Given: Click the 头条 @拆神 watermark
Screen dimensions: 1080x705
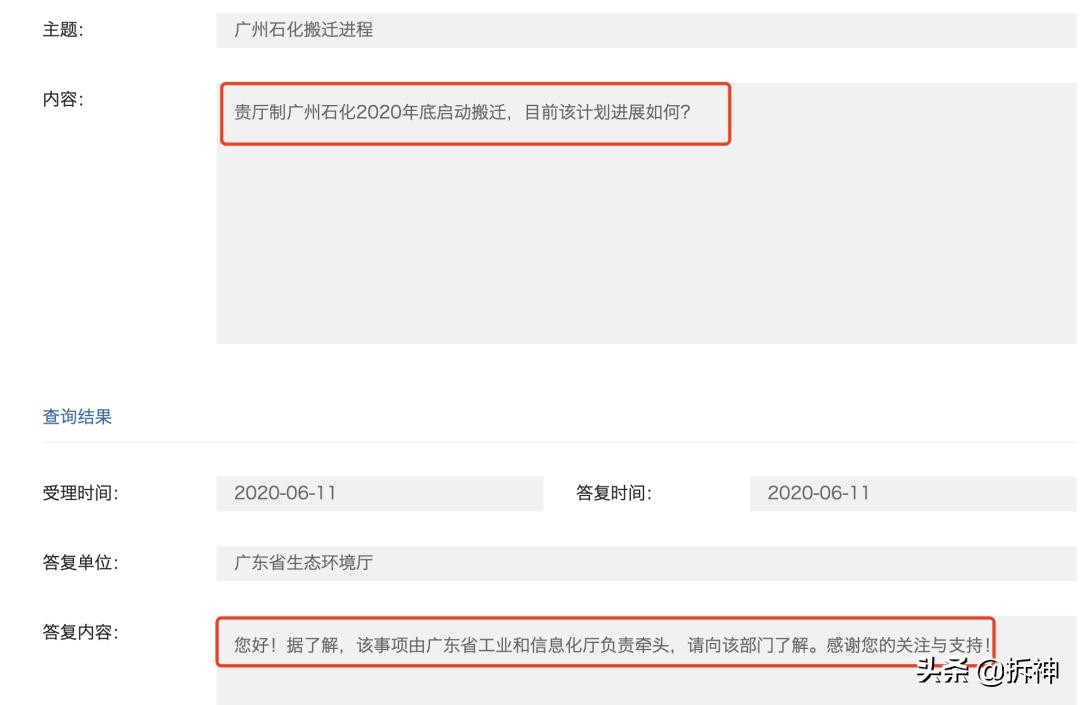Looking at the screenshot, I should pyautogui.click(x=987, y=671).
